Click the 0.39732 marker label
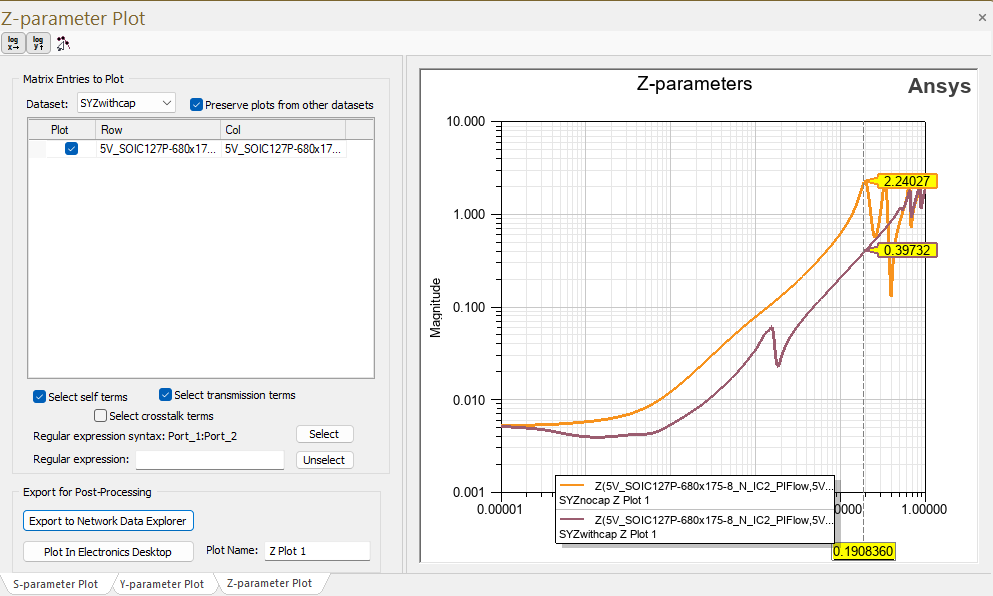The height and width of the screenshot is (596, 993). 907,250
